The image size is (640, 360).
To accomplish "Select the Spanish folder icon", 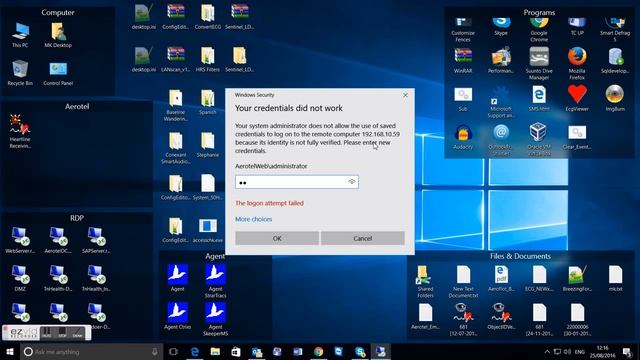I will (x=208, y=102).
